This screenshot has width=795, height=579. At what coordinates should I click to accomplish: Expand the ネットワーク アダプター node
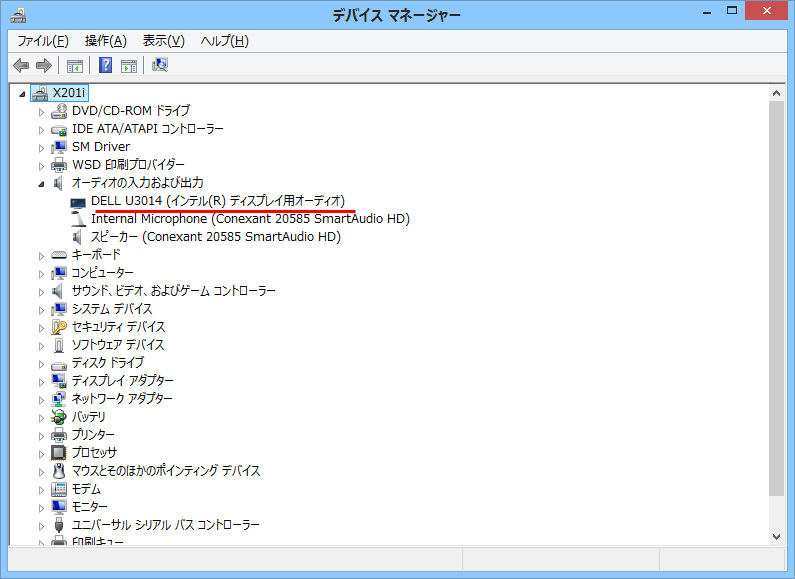[42, 399]
